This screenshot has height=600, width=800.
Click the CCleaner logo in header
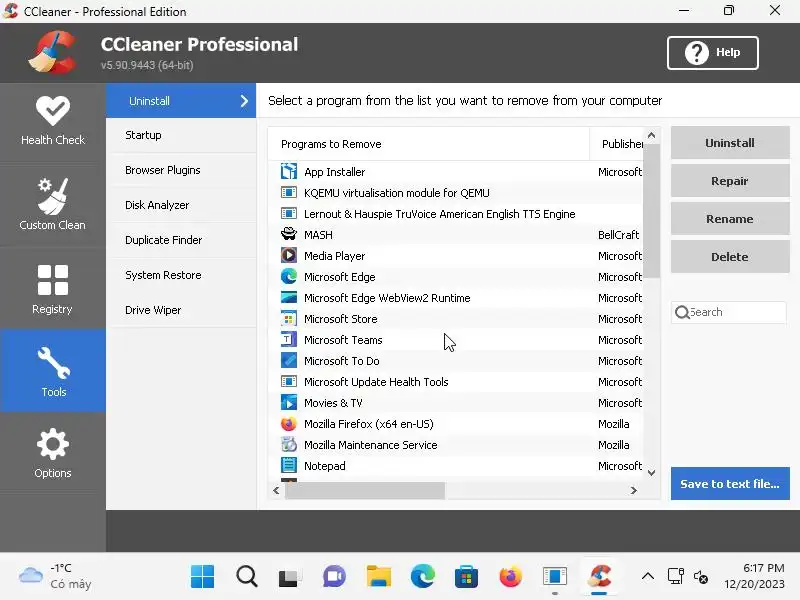53,53
